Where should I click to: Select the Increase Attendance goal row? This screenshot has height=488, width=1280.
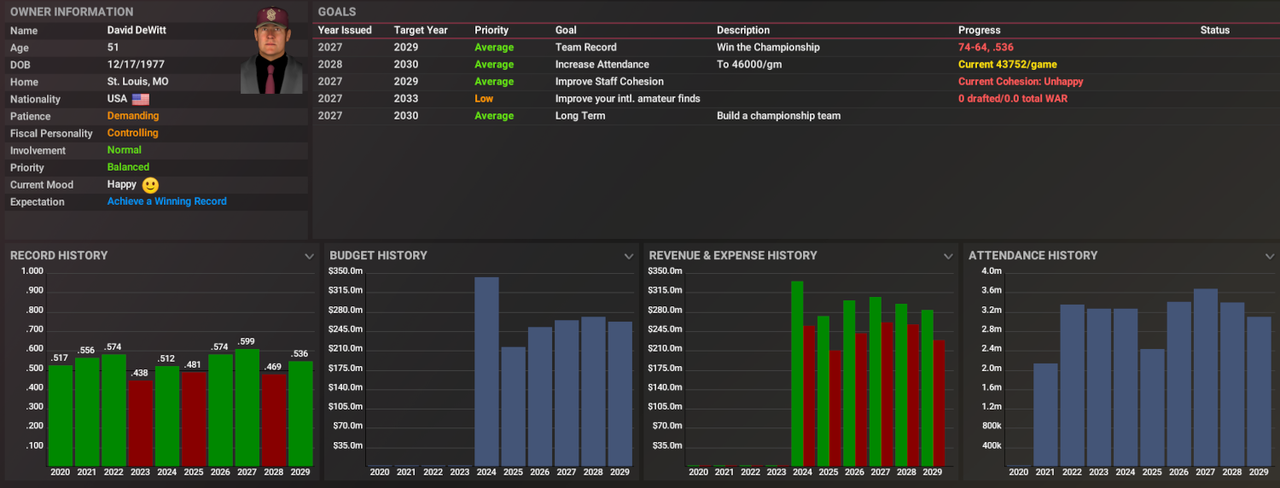coord(794,64)
